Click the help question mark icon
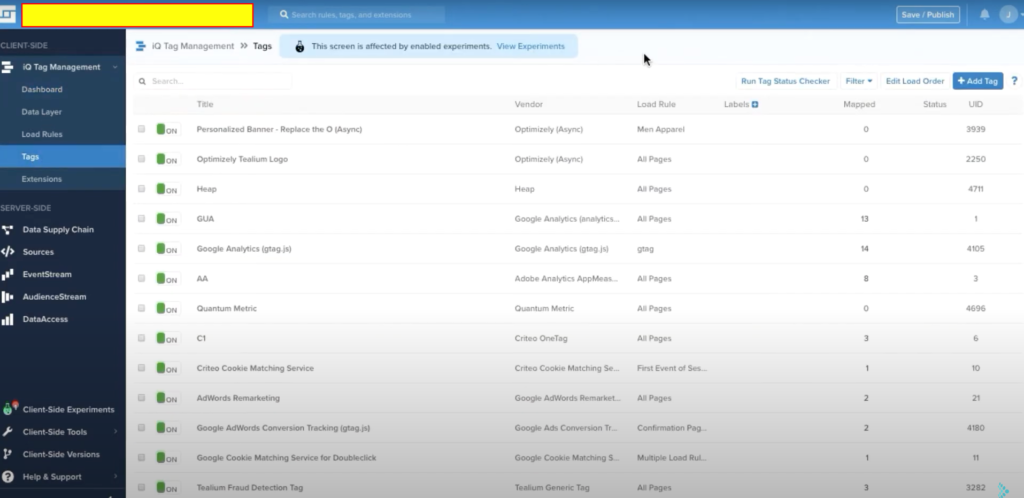Image resolution: width=1024 pixels, height=498 pixels. (1014, 81)
